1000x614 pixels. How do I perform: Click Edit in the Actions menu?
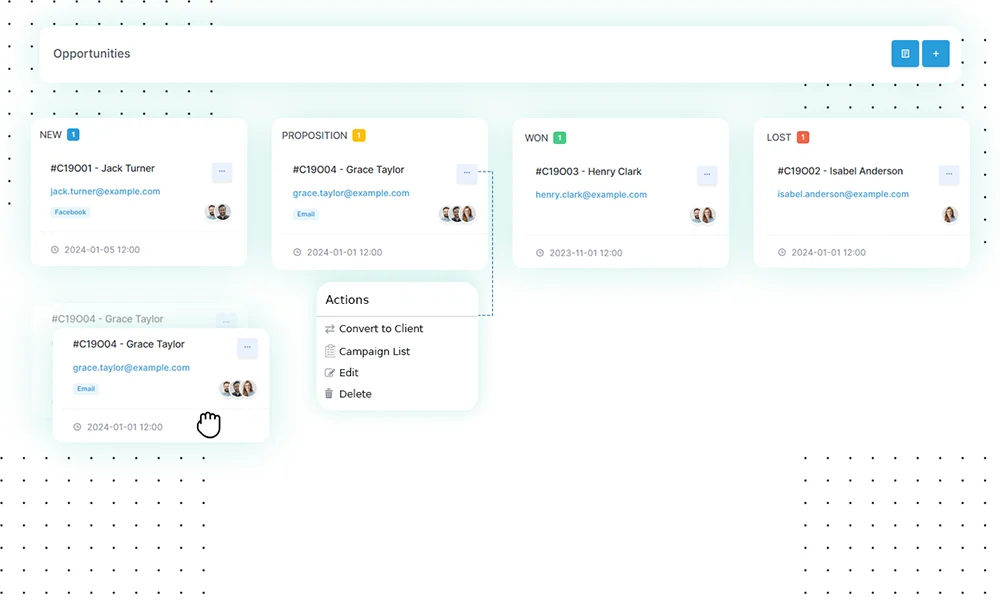[x=348, y=373]
